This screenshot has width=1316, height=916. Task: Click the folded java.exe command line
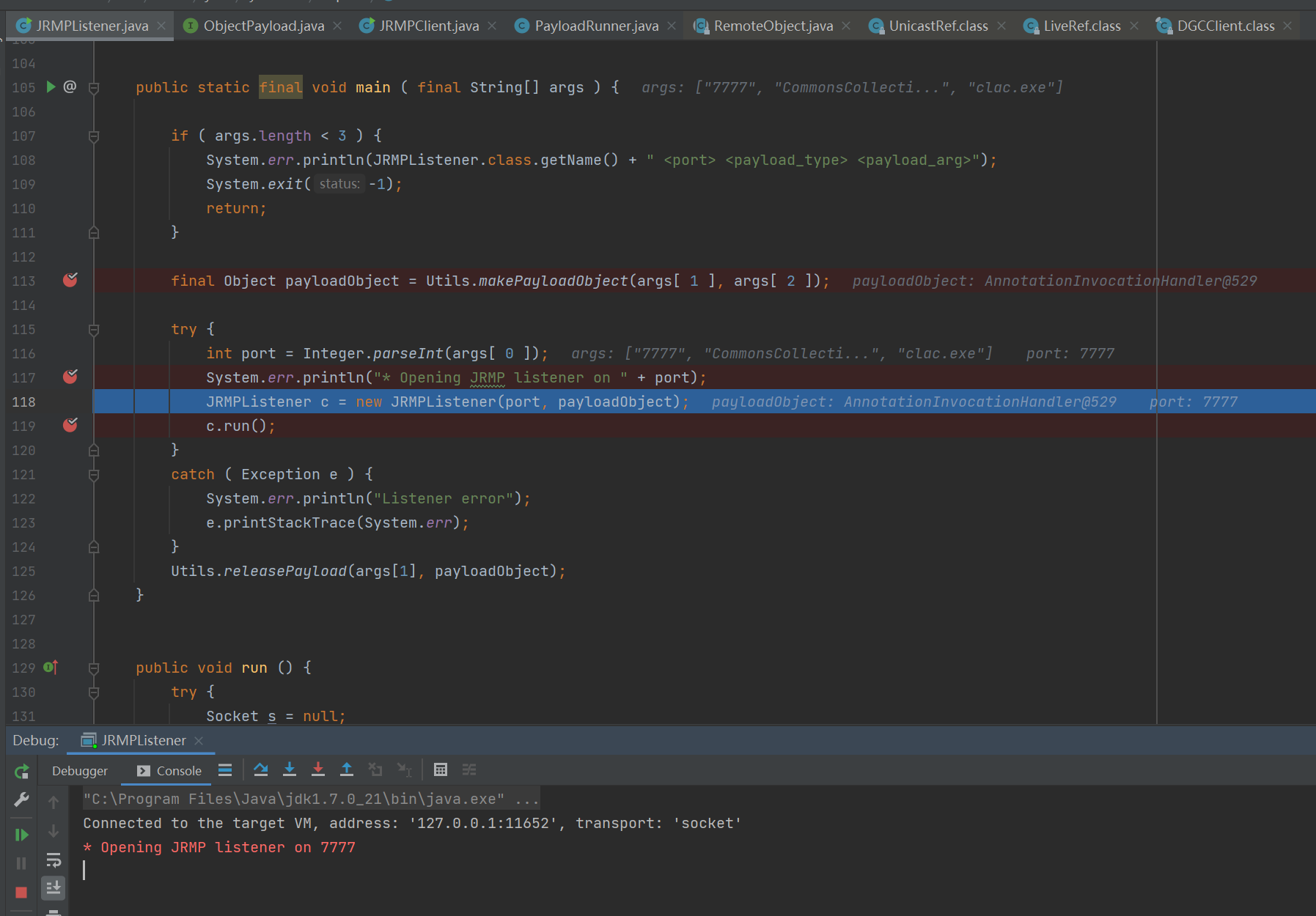(311, 799)
